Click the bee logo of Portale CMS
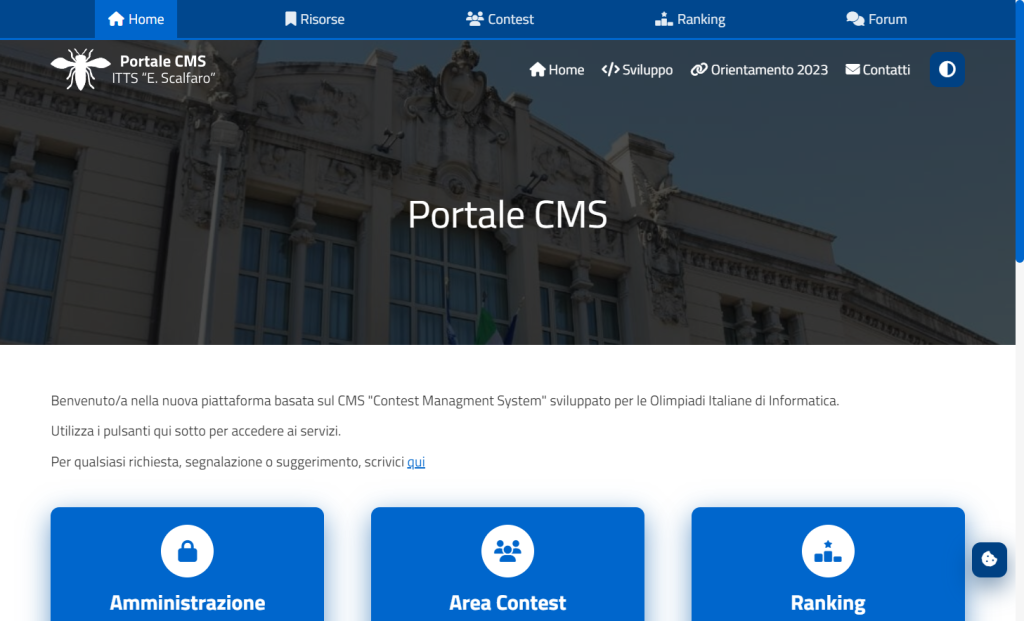Image resolution: width=1024 pixels, height=621 pixels. [x=80, y=69]
